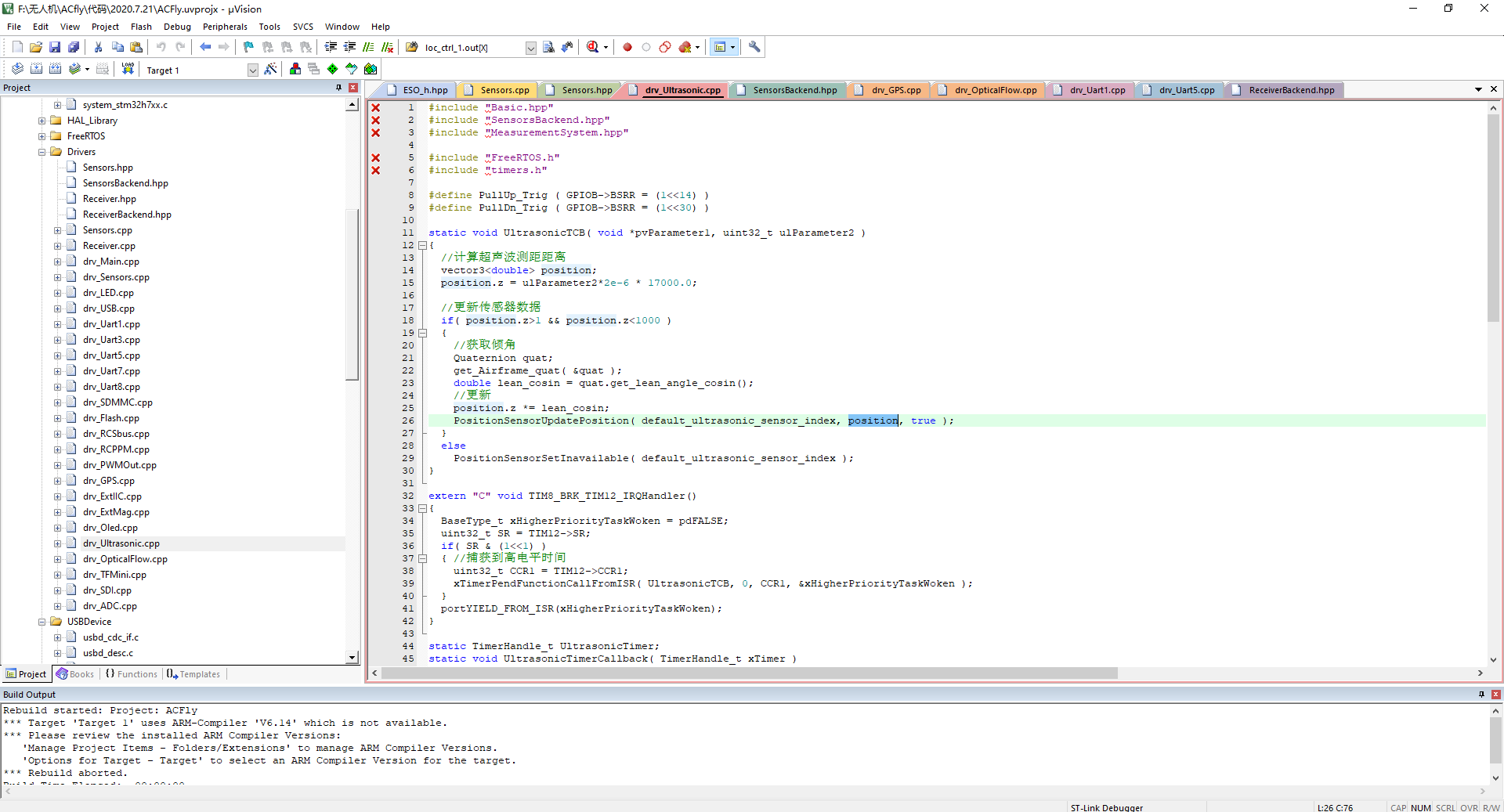Viewport: 1504px width, 812px height.
Task: Collapse the code fold at line 12
Action: click(x=422, y=245)
